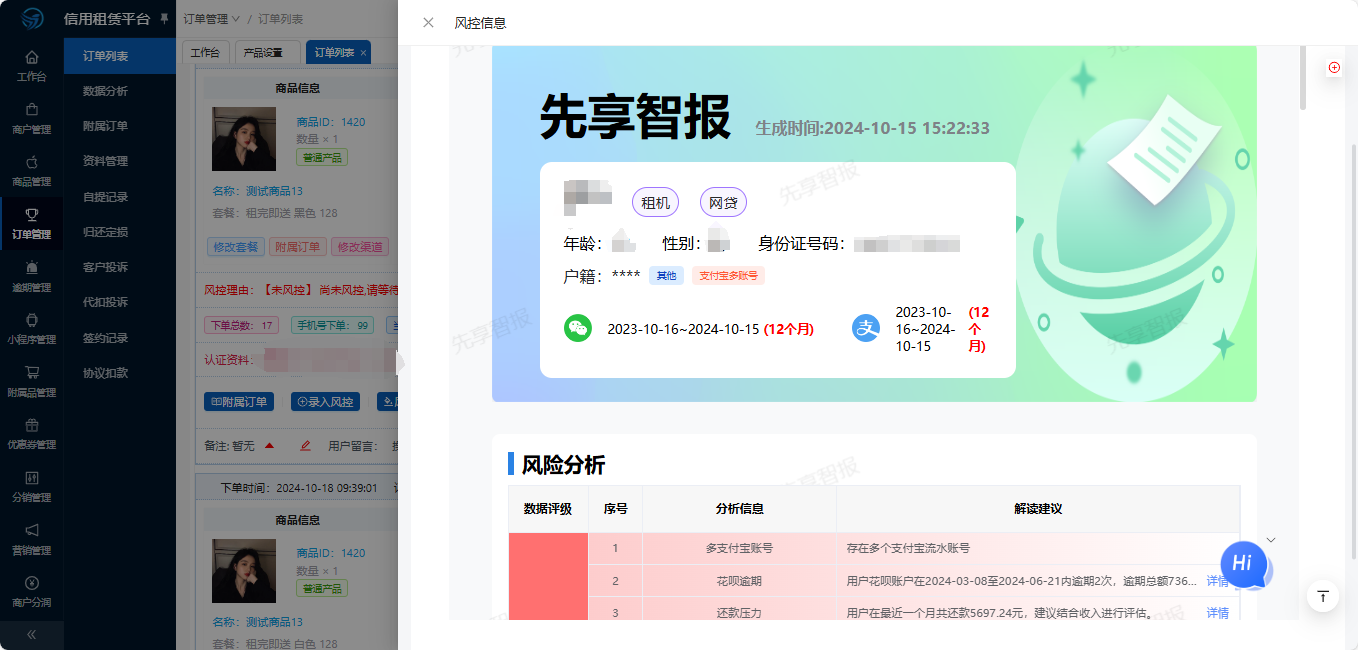Screen dimensions: 1358x650
Task: Click the 租机 tag on report card
Action: click(655, 203)
